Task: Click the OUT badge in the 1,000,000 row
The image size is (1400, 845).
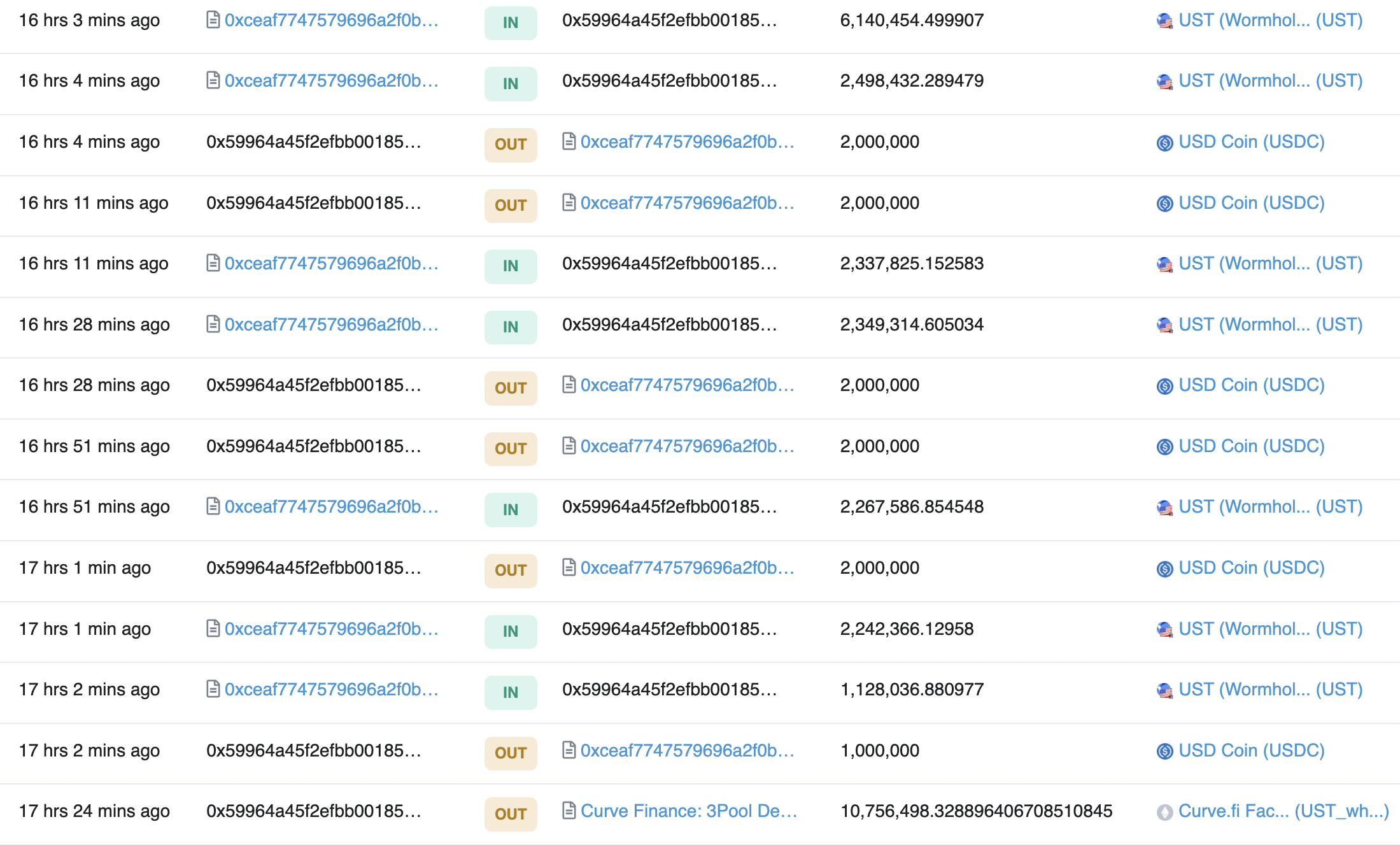Action: (x=511, y=753)
